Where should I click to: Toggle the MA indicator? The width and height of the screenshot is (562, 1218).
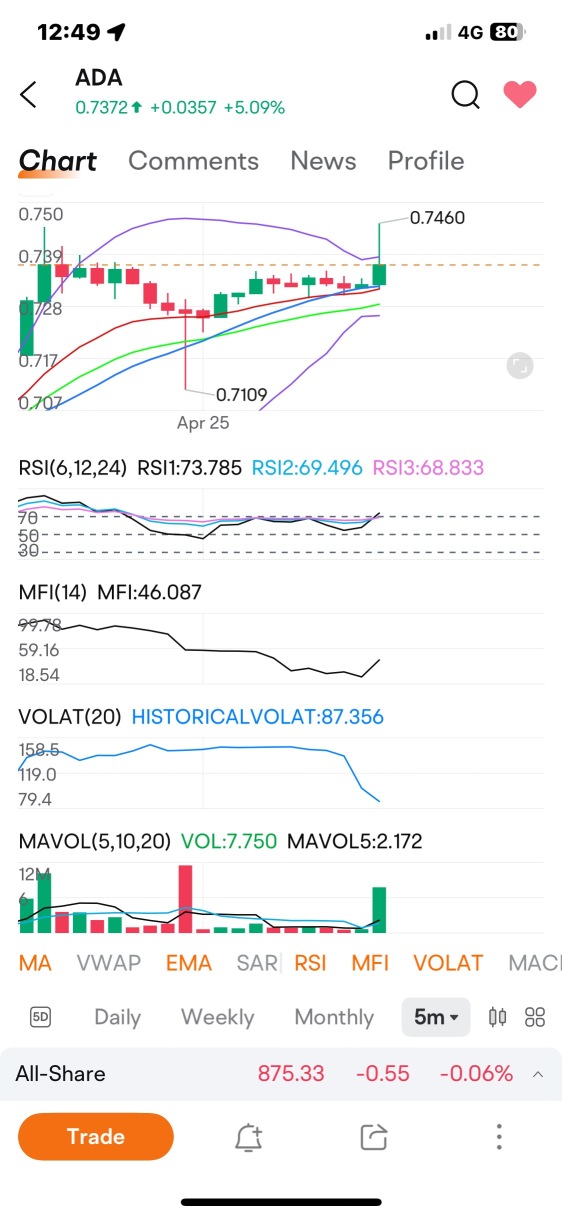point(35,963)
